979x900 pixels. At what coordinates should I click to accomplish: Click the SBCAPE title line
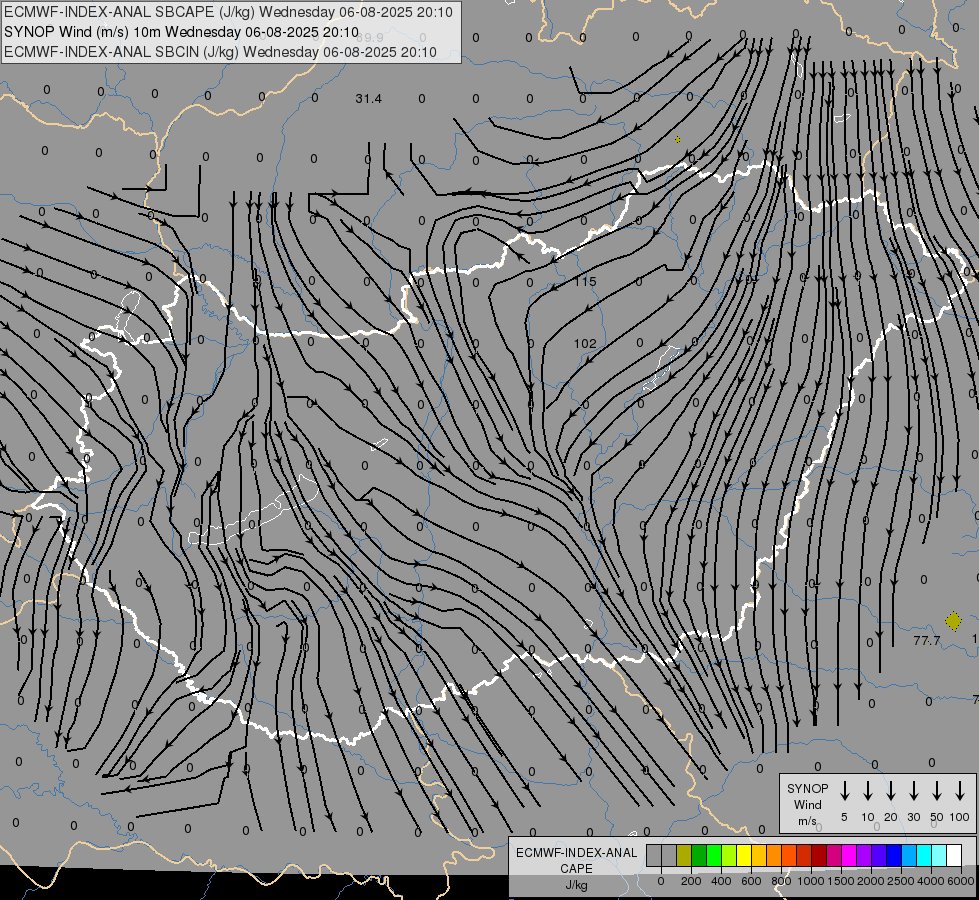click(x=228, y=12)
